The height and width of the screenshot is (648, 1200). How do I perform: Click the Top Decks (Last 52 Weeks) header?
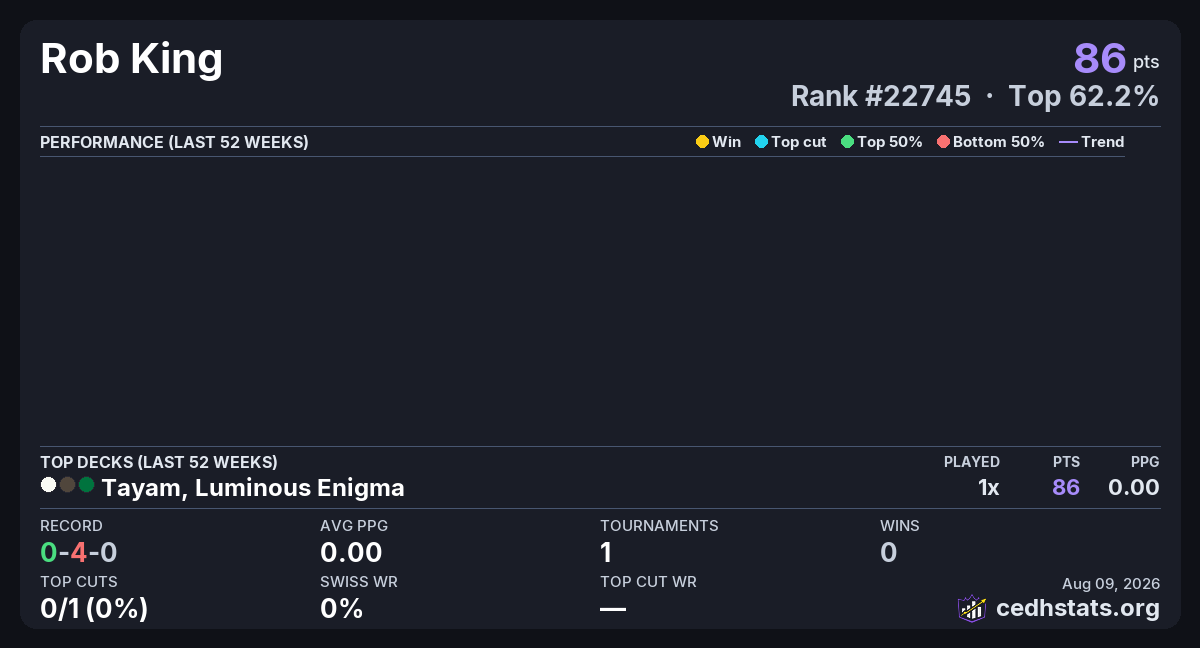[159, 462]
